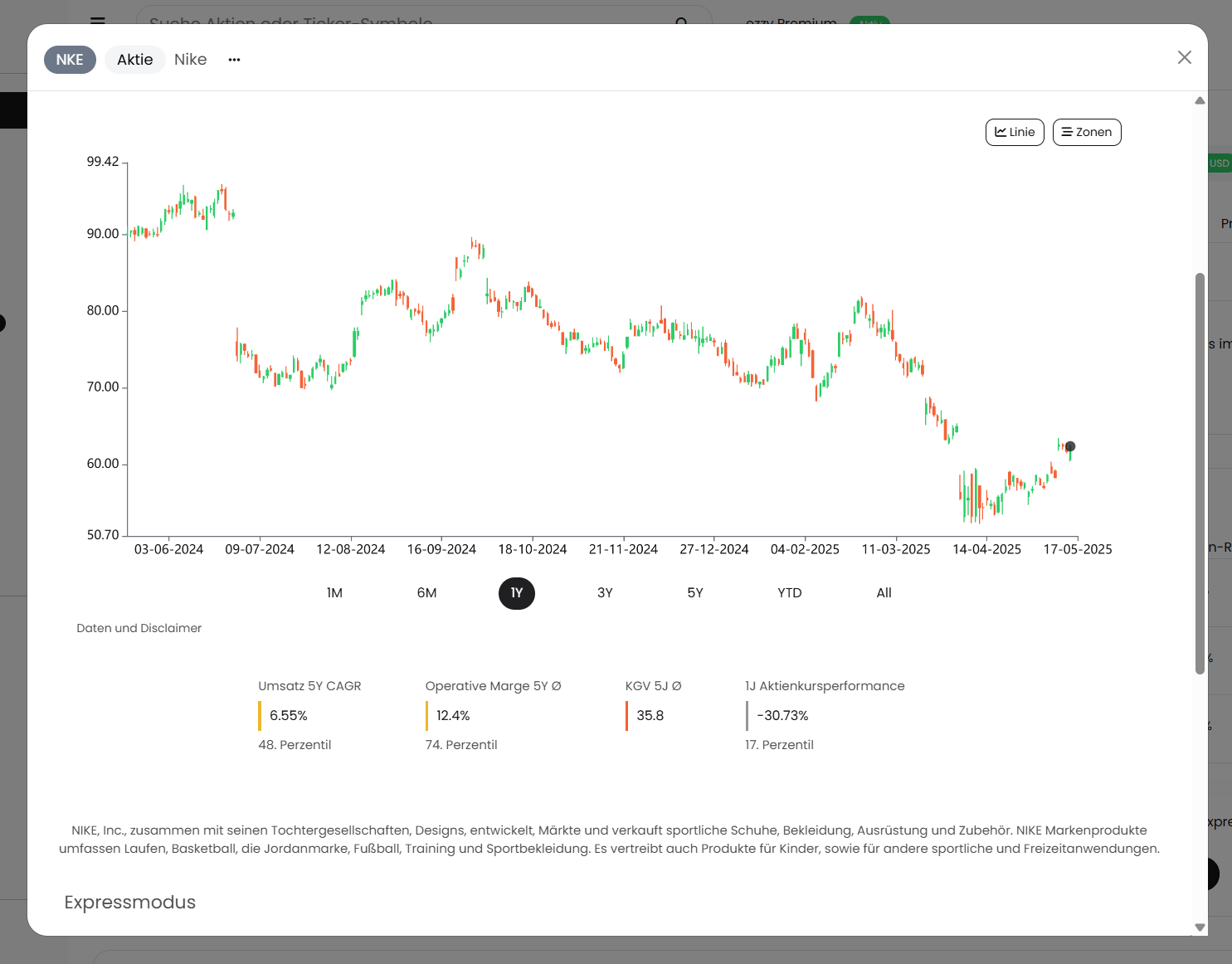
Task: Select the 3Y time range
Action: click(x=605, y=593)
